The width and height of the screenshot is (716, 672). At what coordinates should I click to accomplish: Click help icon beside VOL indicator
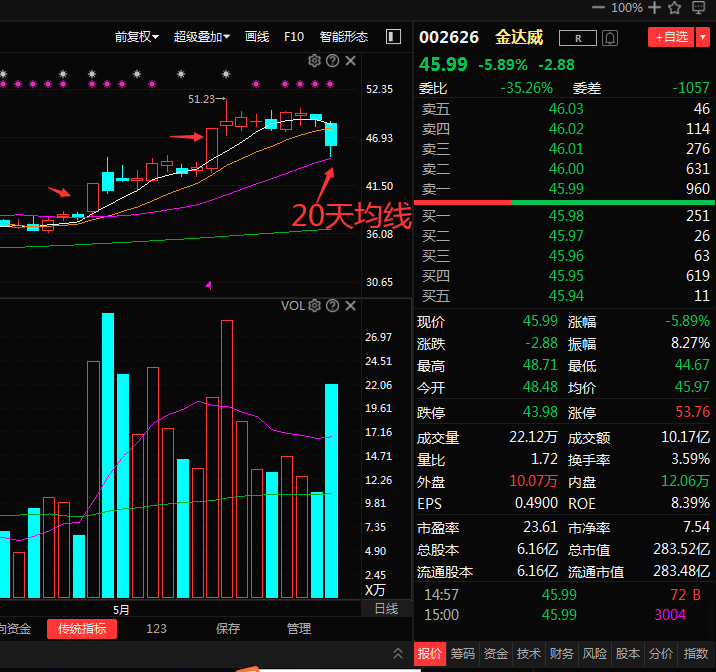pos(332,305)
